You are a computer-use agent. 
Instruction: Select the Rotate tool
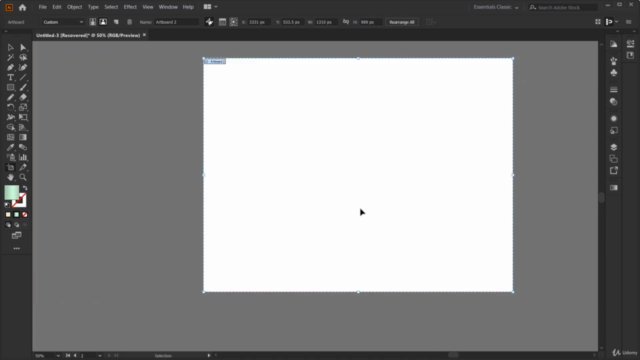coord(11,107)
